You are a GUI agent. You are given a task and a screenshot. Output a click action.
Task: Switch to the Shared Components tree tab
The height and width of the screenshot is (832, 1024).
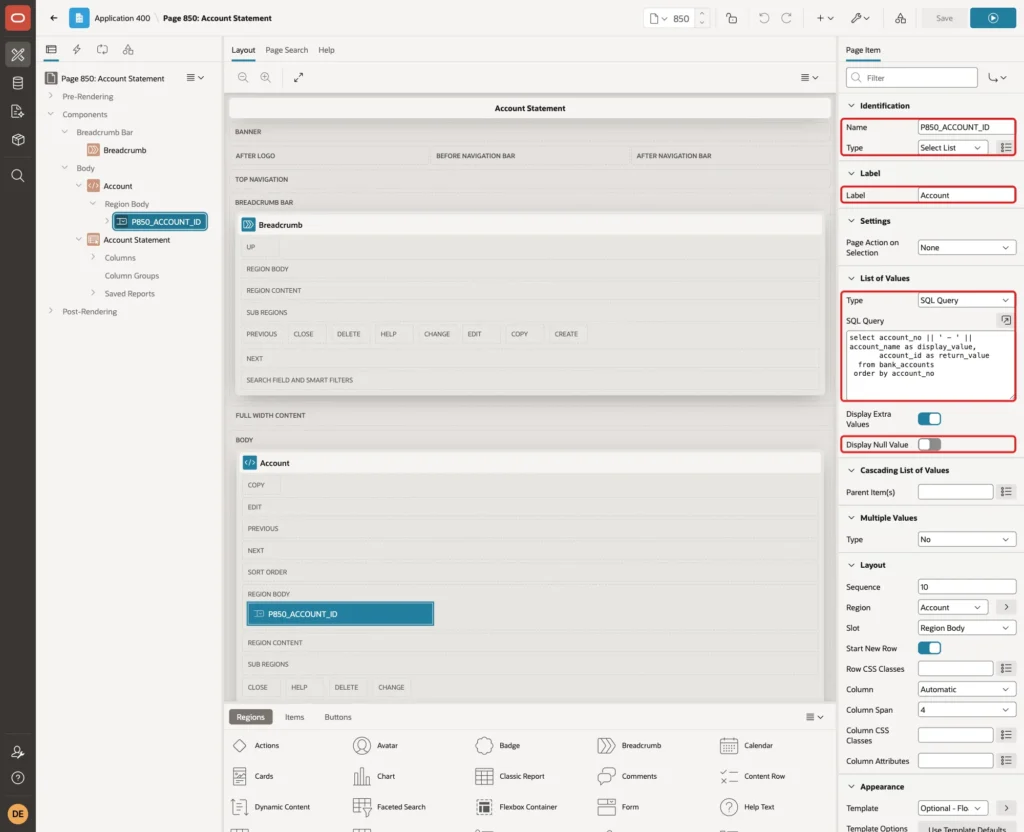coord(128,50)
